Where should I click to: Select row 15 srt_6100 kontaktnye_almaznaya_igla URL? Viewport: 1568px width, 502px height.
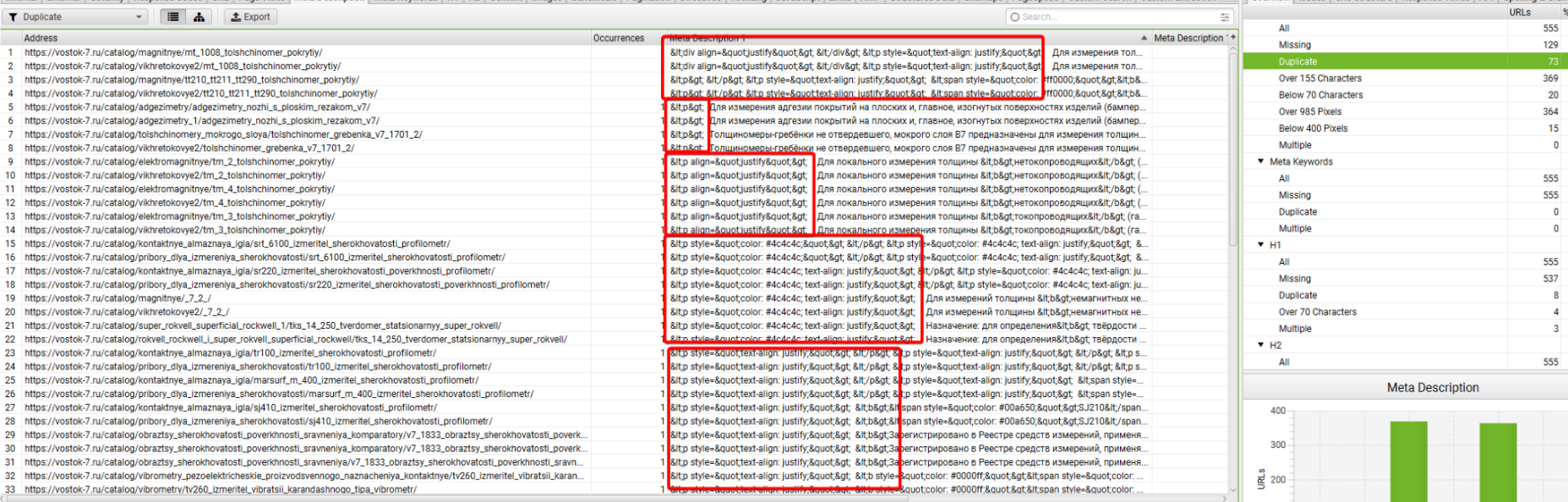pos(238,243)
